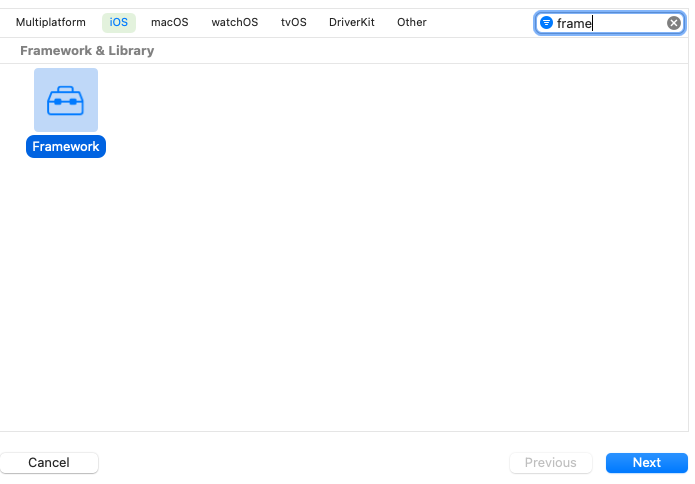Image resolution: width=695 pixels, height=484 pixels.
Task: Switch to the Multiplatform tab
Action: (51, 22)
